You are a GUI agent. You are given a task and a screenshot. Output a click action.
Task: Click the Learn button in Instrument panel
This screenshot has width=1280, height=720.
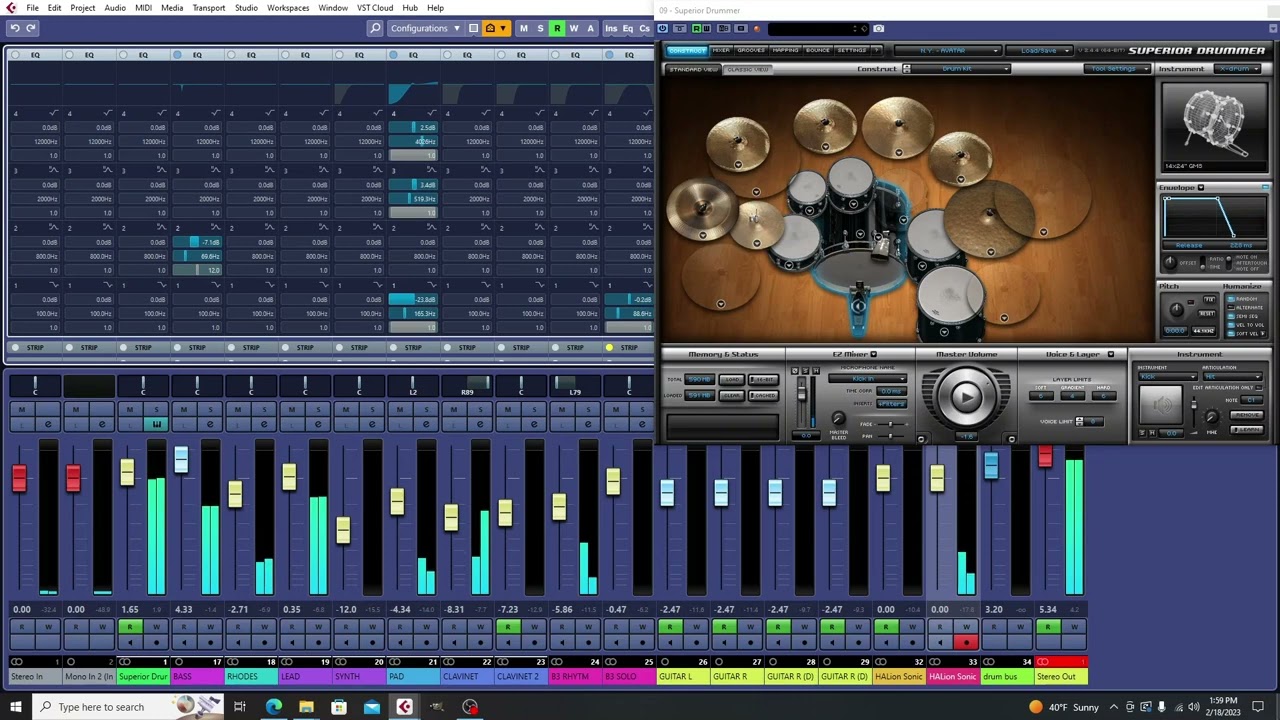point(1246,430)
